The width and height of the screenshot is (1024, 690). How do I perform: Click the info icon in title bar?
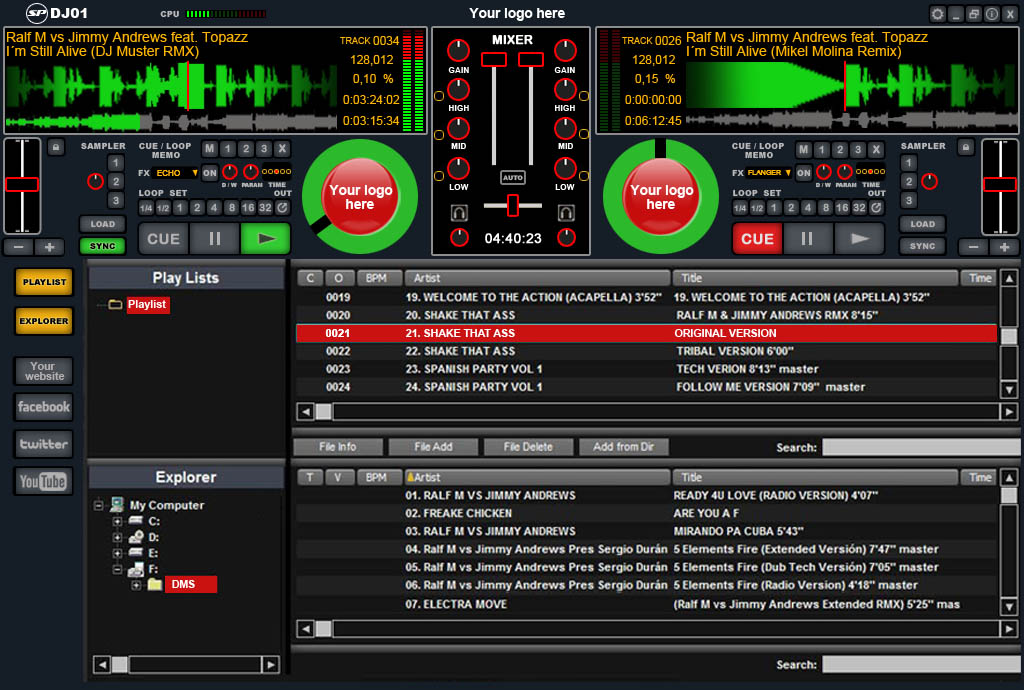pyautogui.click(x=991, y=14)
